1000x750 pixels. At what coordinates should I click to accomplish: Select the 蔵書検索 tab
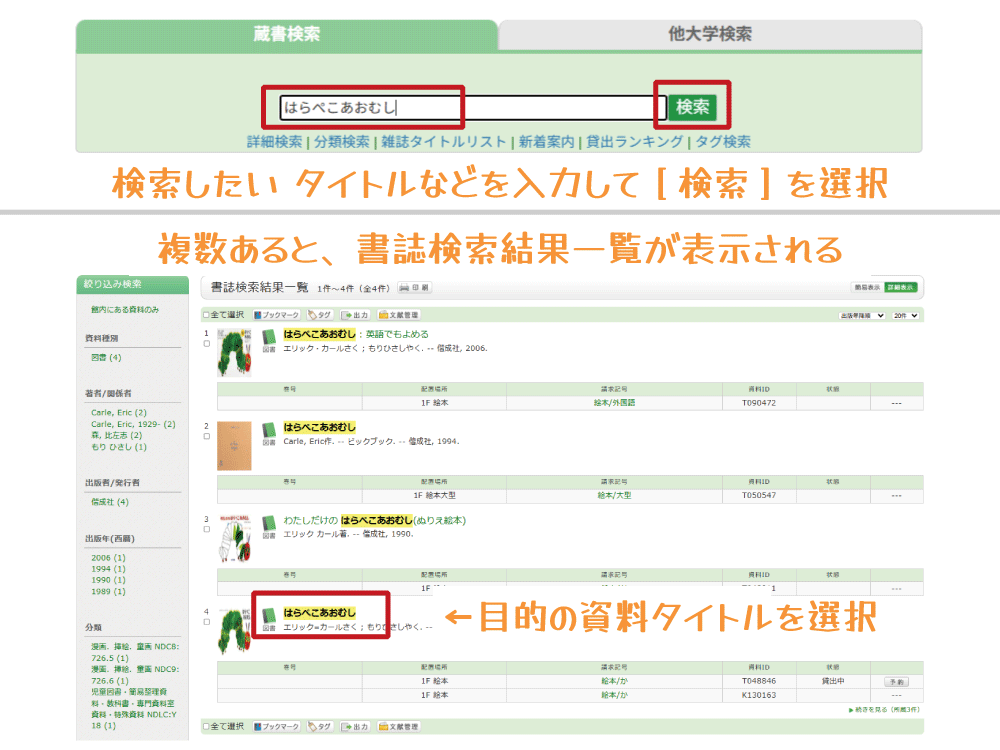(287, 34)
